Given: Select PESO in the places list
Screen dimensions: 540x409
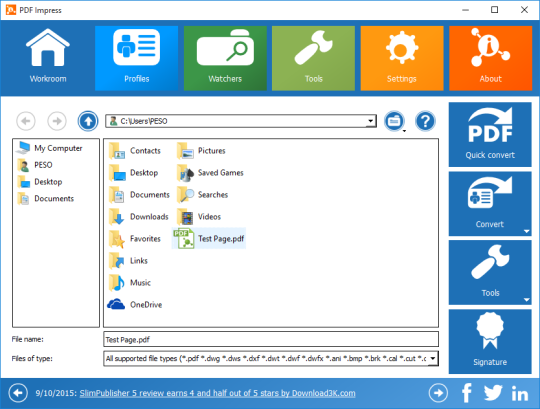Looking at the screenshot, I should (x=35, y=165).
